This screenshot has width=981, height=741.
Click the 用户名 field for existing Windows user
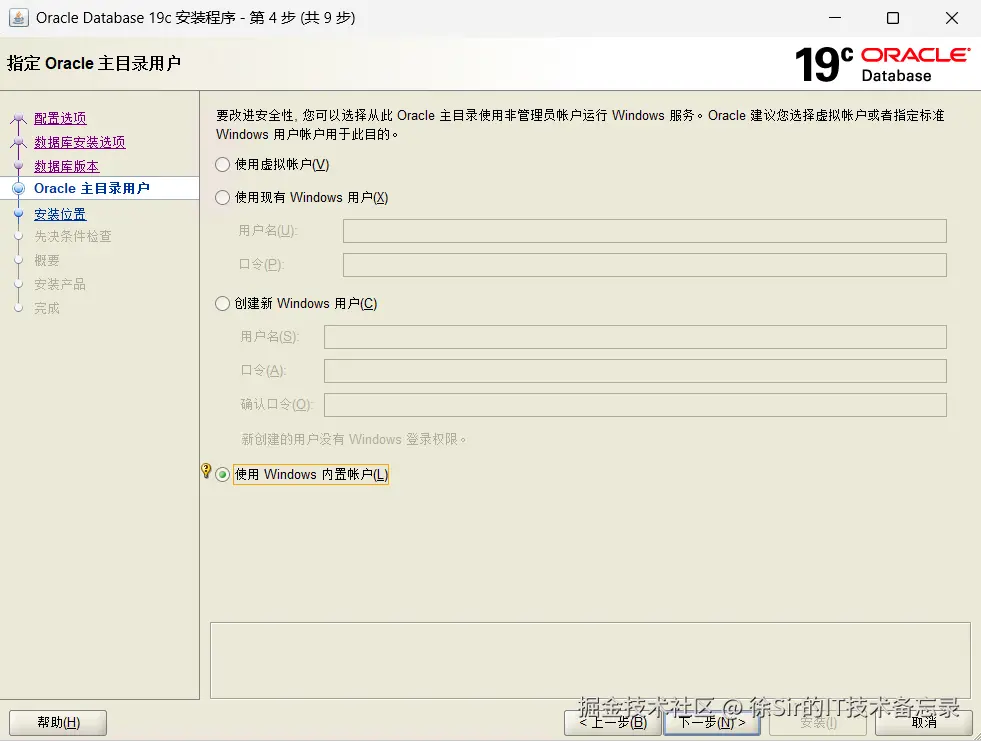(x=644, y=231)
